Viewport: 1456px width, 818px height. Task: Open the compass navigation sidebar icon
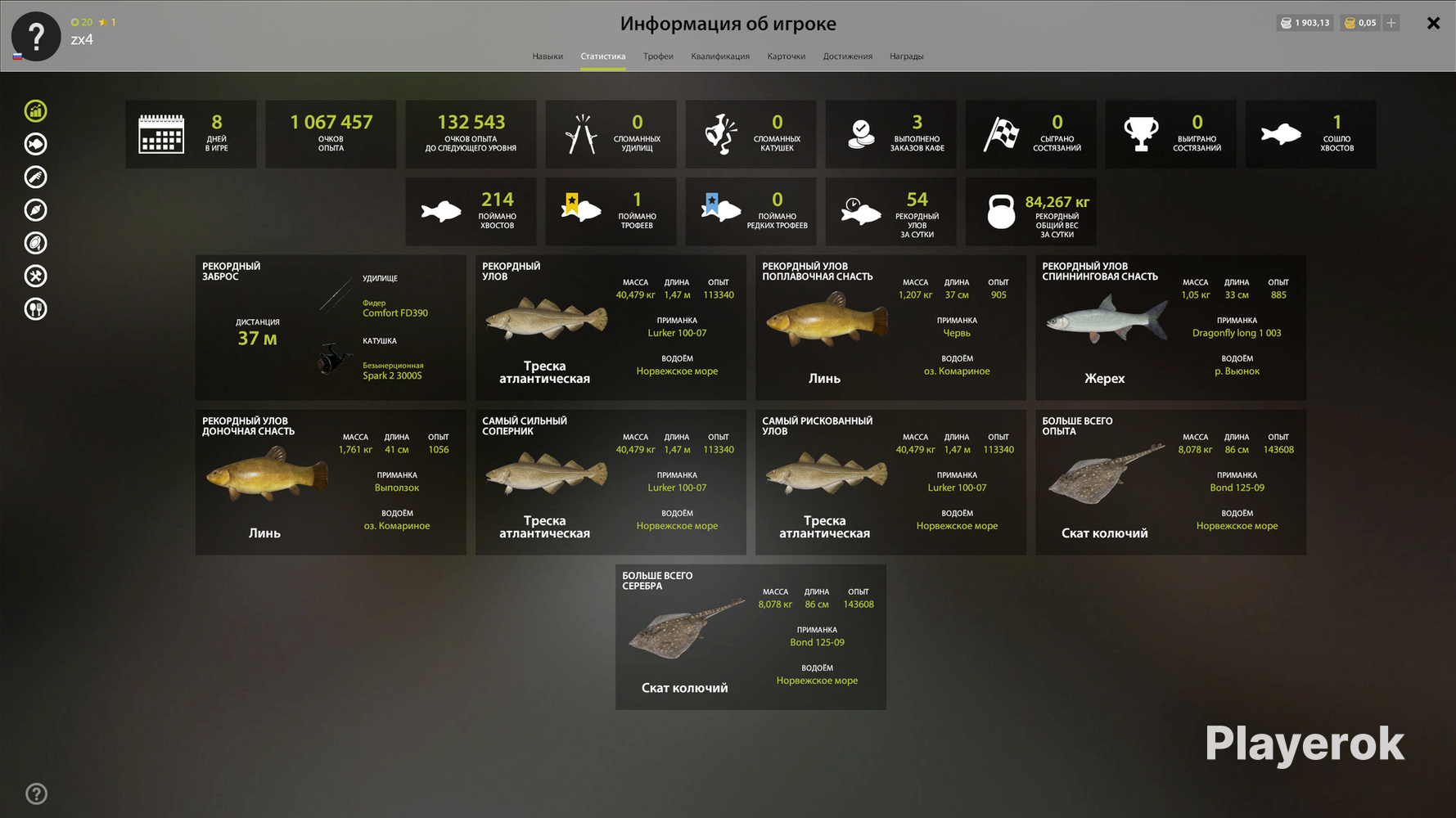[x=35, y=210]
